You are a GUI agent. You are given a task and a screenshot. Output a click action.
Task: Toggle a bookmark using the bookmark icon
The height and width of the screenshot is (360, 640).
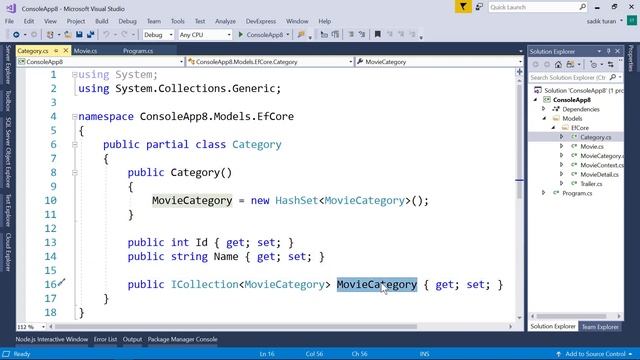pyautogui.click(x=378, y=35)
